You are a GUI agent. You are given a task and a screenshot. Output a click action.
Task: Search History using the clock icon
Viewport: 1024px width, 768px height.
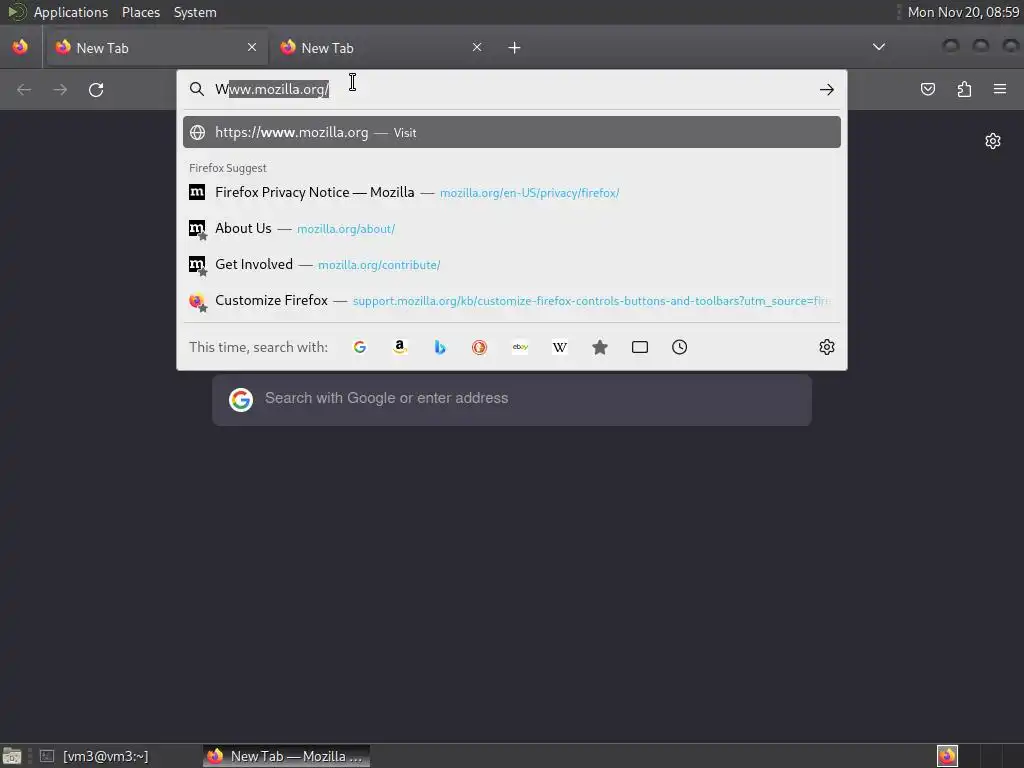click(679, 347)
